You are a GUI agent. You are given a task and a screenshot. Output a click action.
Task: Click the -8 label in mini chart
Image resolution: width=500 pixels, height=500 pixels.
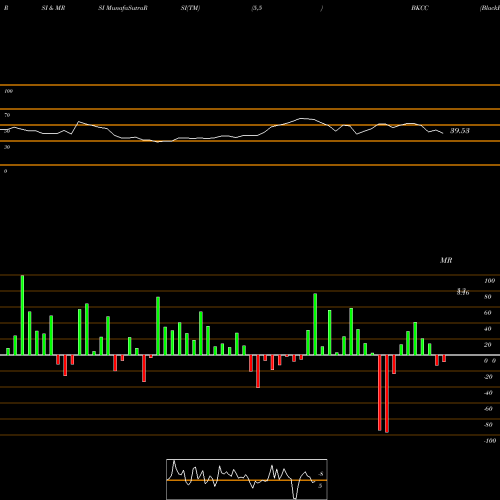[x=320, y=474]
